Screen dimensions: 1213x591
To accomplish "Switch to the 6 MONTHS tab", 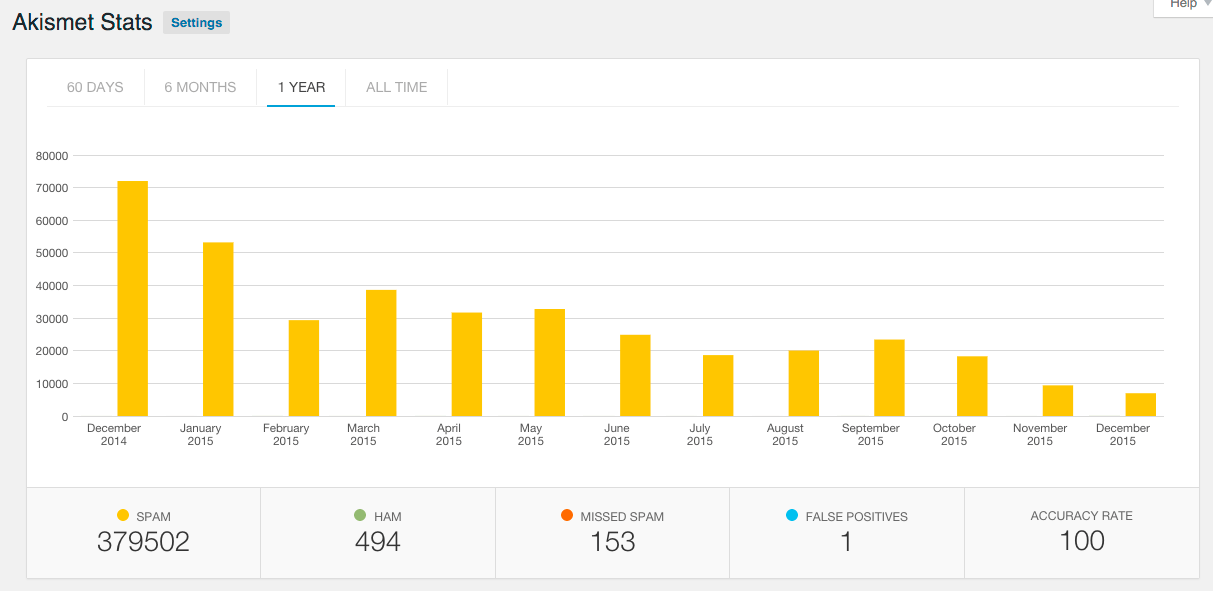I will click(x=200, y=87).
